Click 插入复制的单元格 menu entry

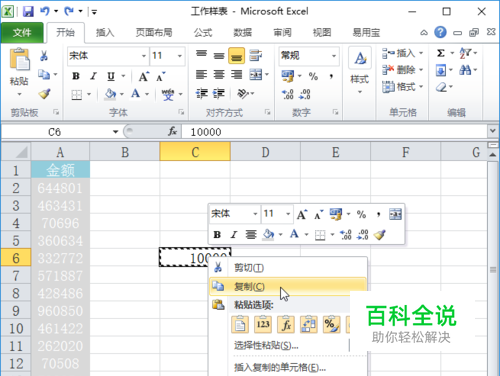coord(280,368)
